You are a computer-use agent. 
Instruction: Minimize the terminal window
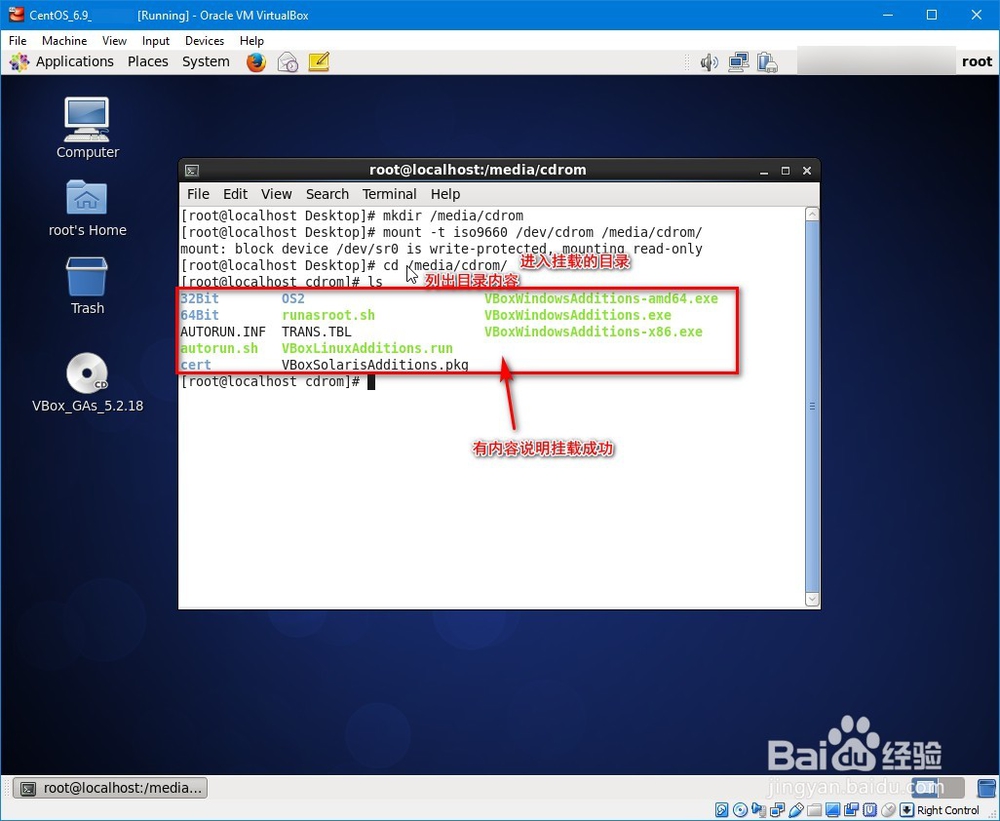point(764,171)
